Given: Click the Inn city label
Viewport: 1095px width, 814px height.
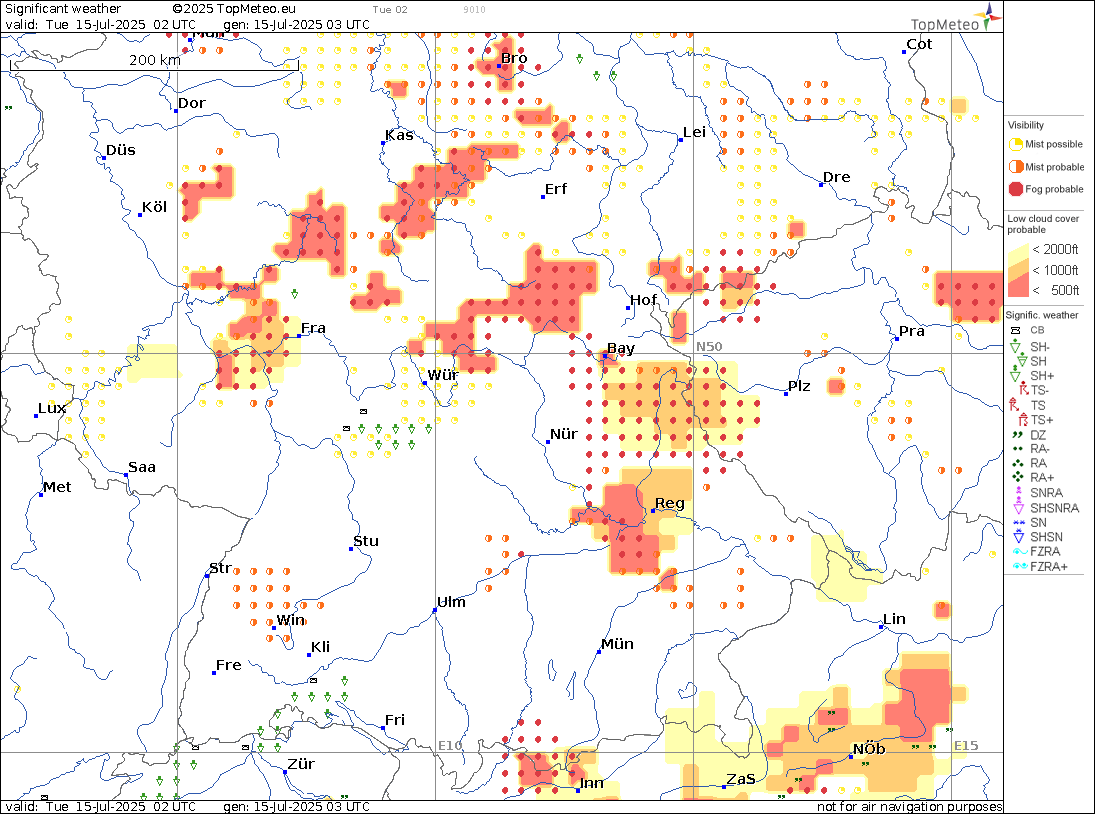Looking at the screenshot, I should 591,783.
